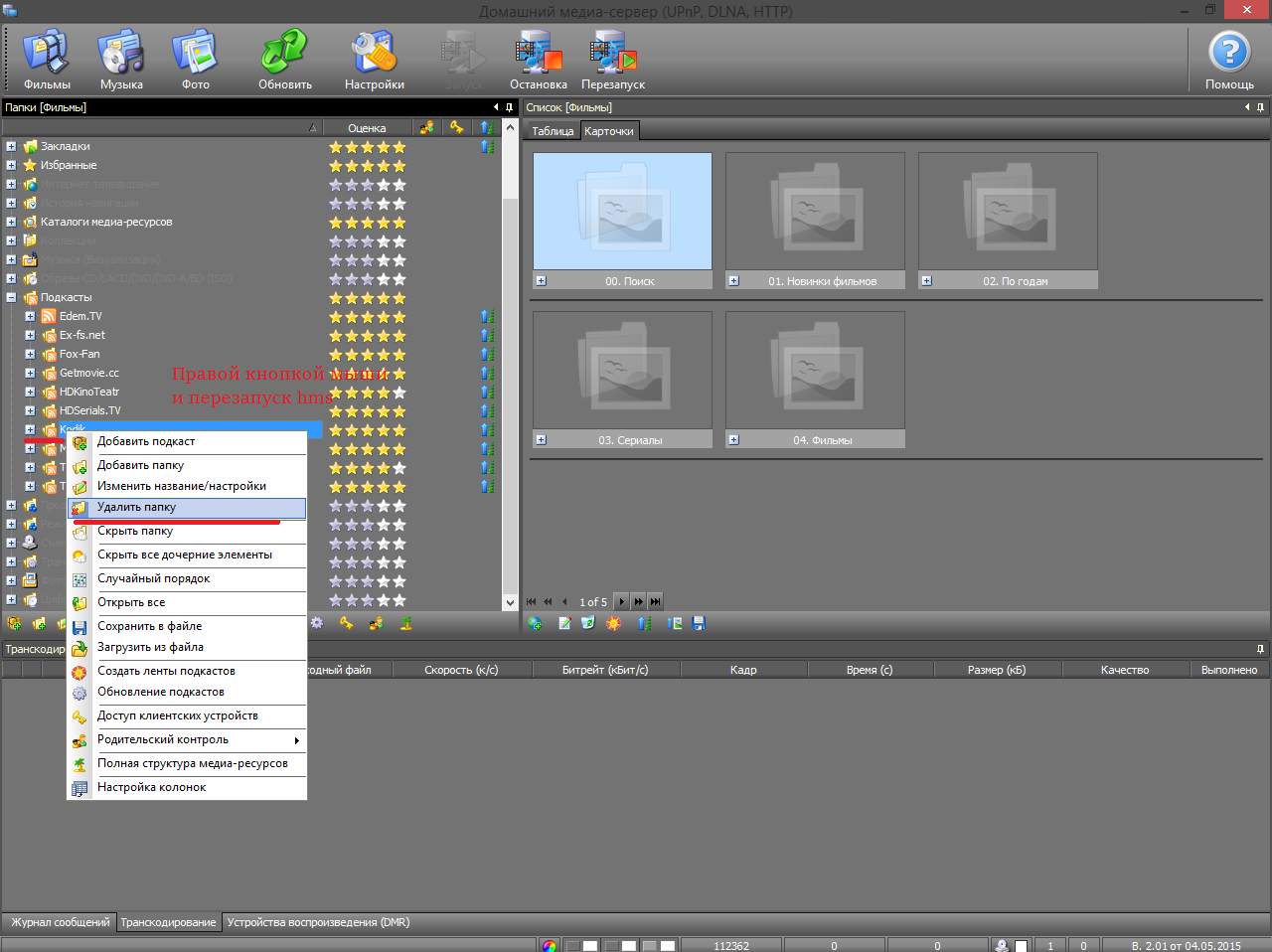Choose Удалить папку in the context menu
Screen dimensions: 1272x952
click(x=137, y=507)
